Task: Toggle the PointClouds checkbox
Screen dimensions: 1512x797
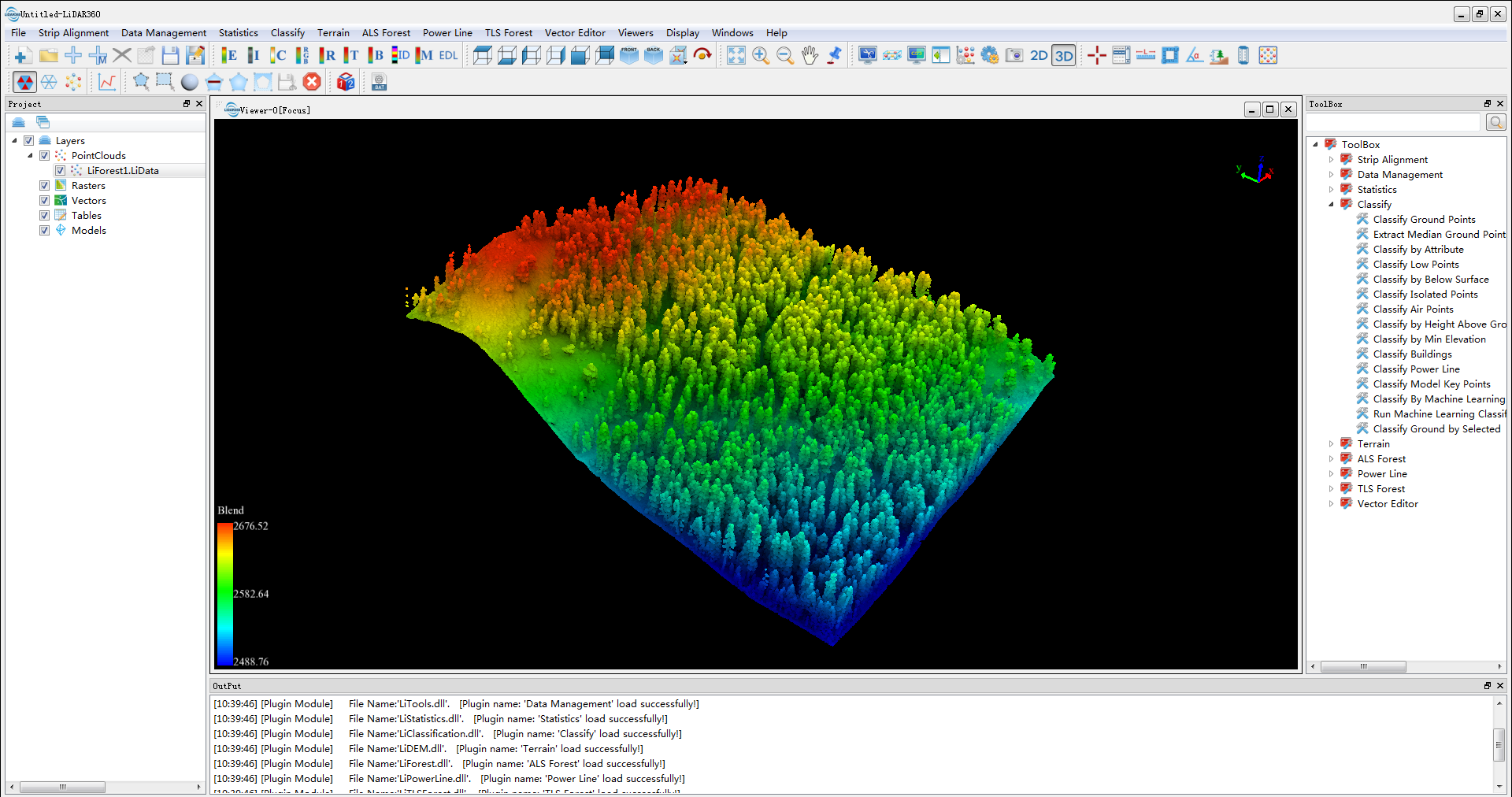Action: 45,156
